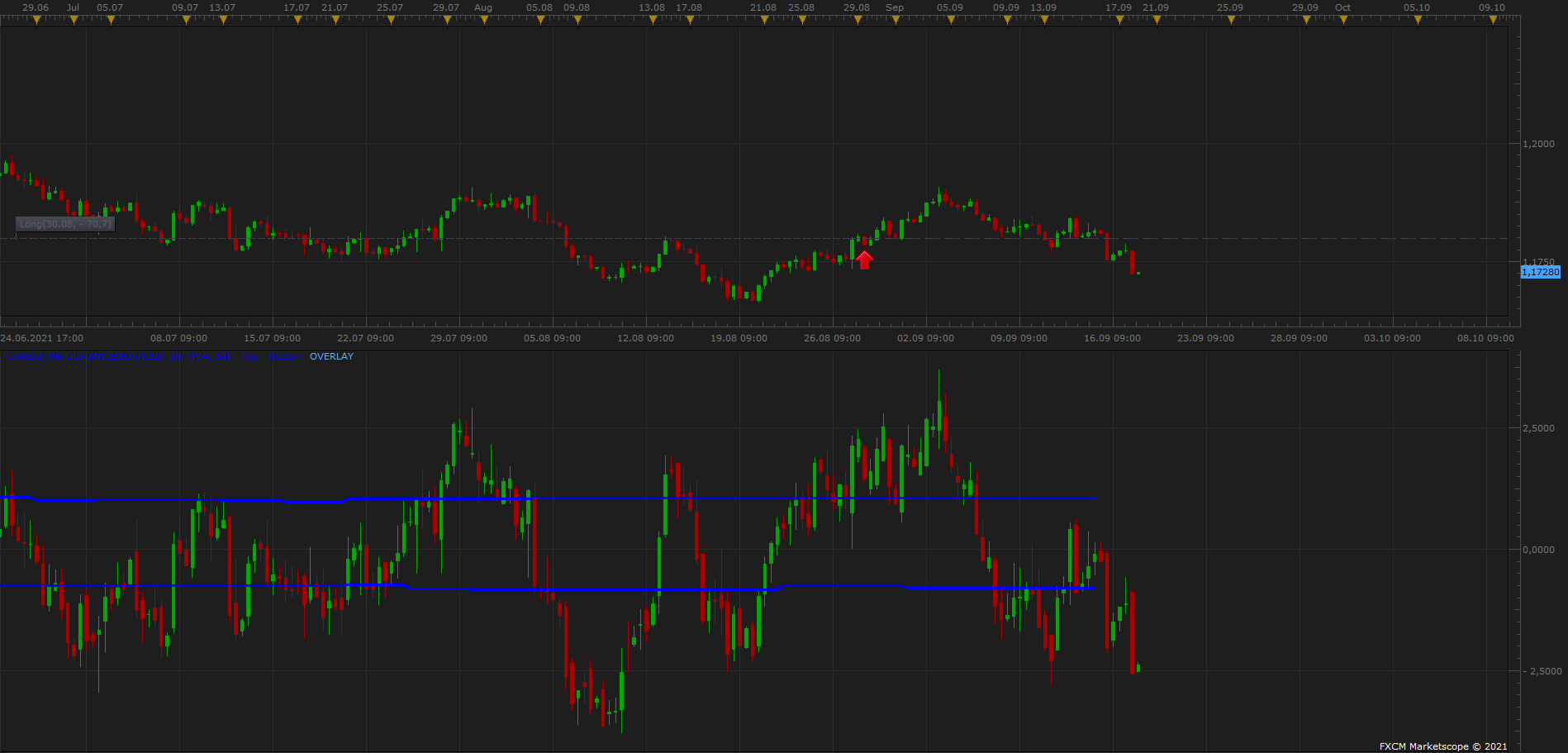
Task: Click the 24.06.2021 17:00 date label
Action: [x=42, y=338]
